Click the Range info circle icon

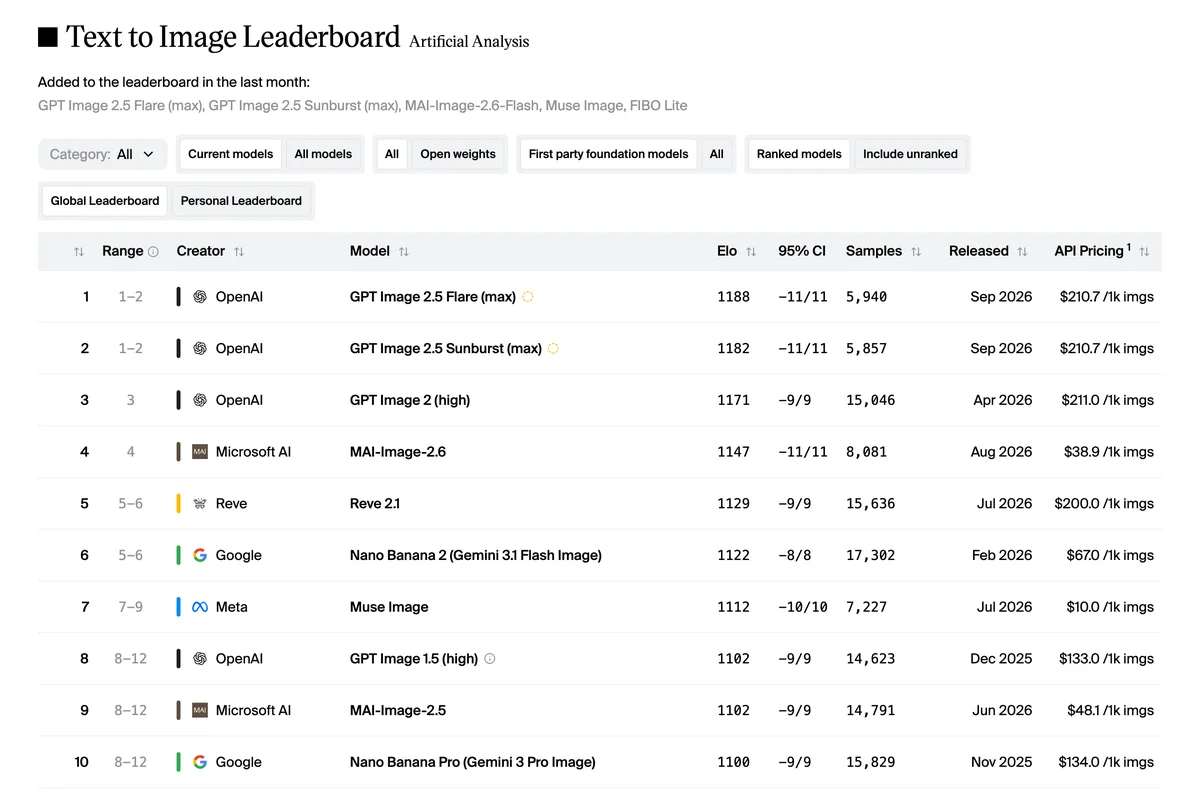pyautogui.click(x=153, y=252)
